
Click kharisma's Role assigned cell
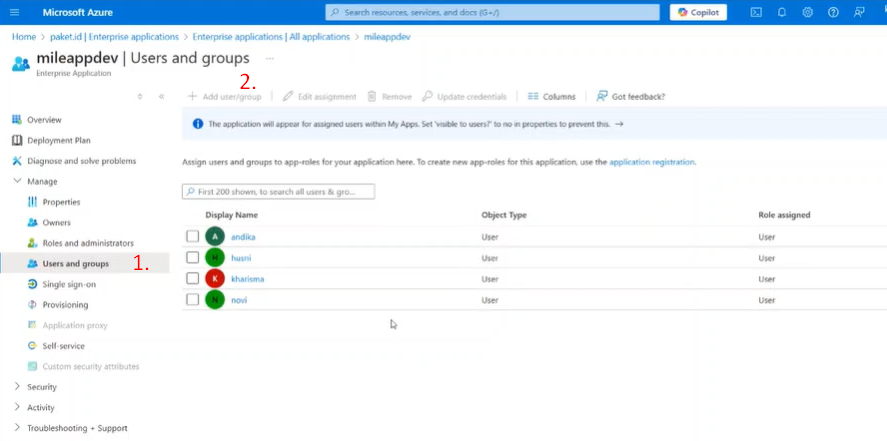767,279
